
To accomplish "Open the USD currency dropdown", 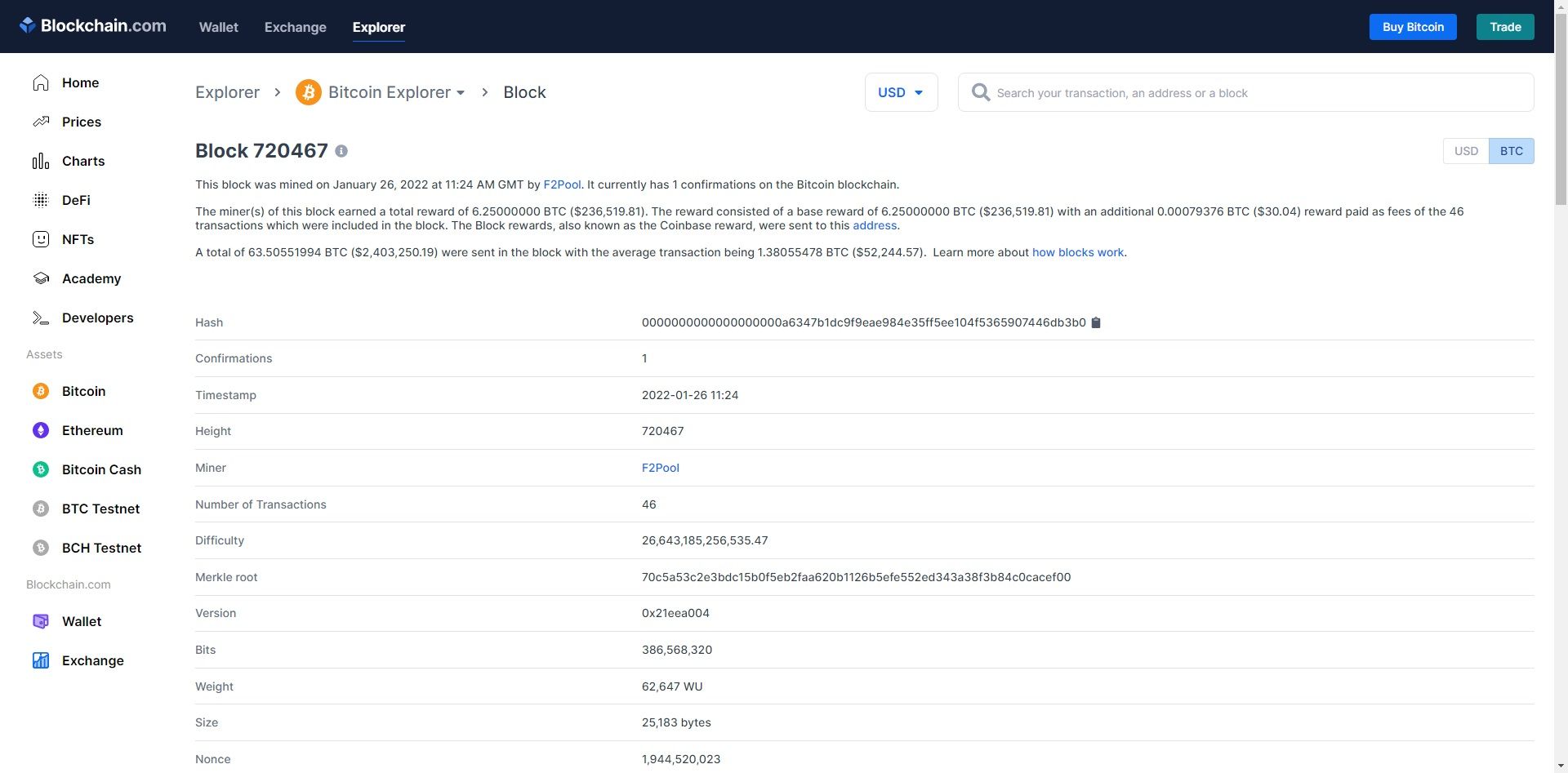I will [901, 92].
